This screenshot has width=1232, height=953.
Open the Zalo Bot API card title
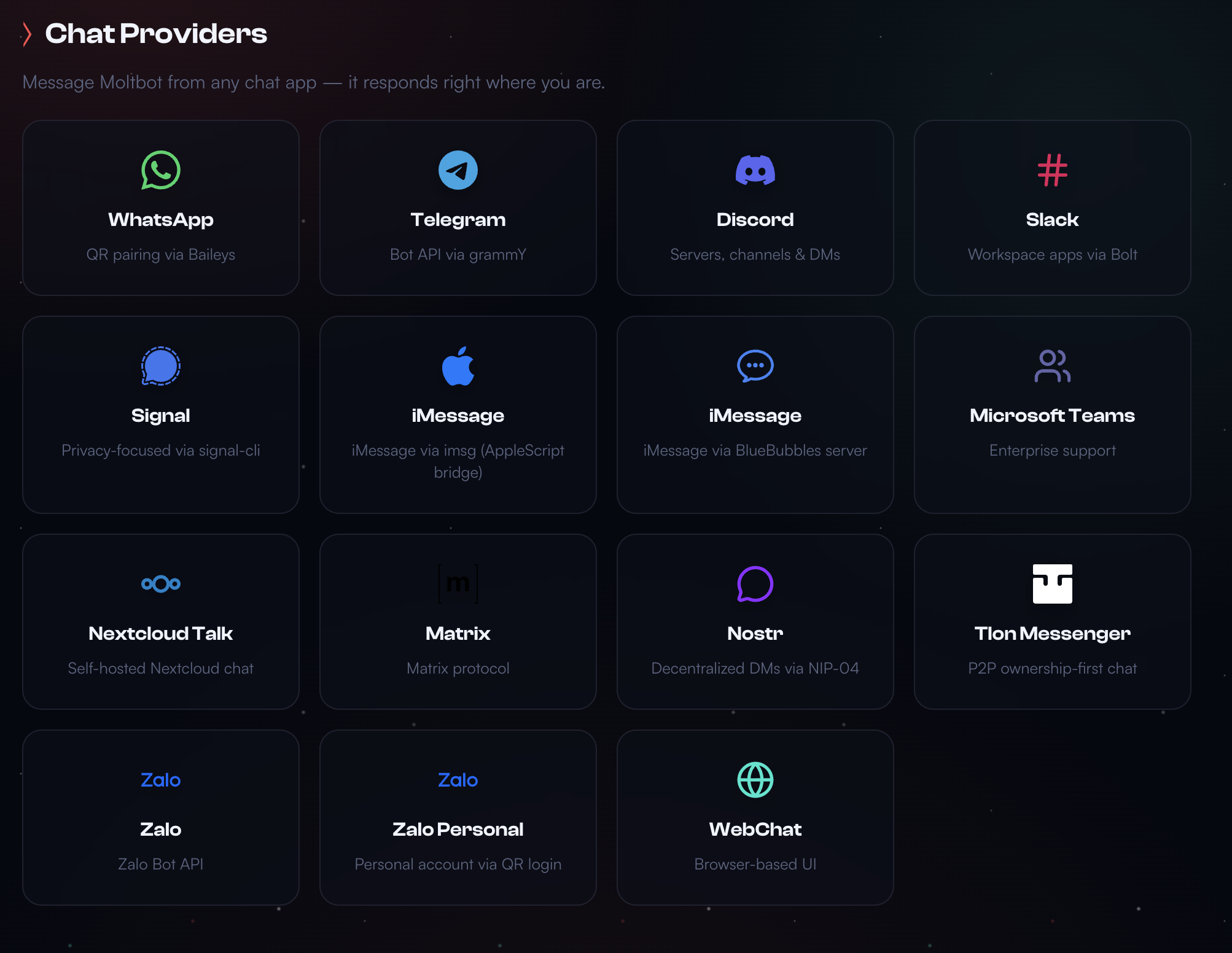pyautogui.click(x=161, y=829)
